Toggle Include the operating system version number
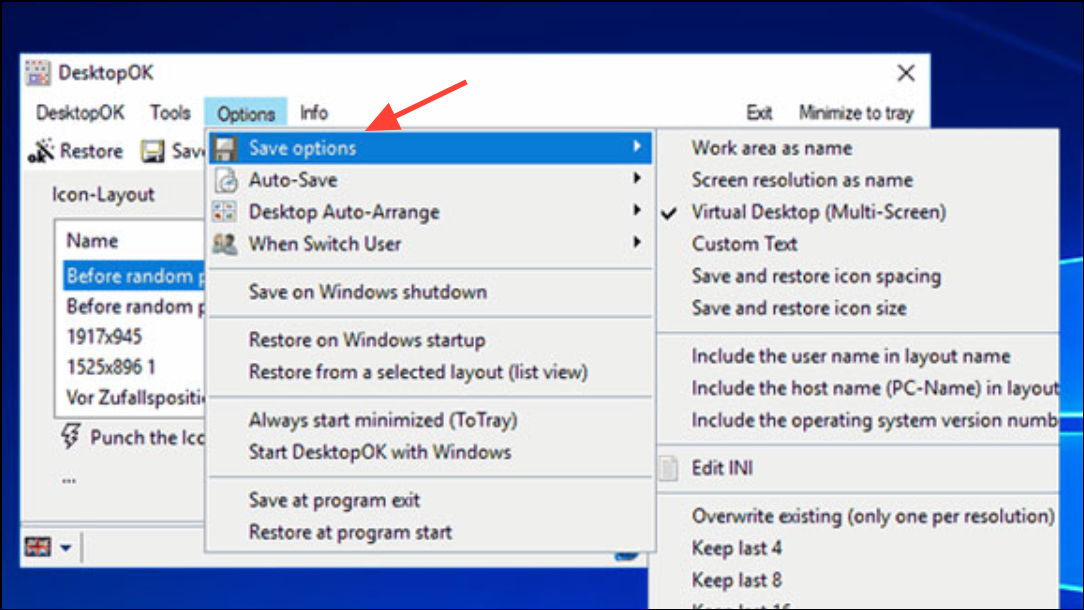This screenshot has height=610, width=1084. tap(875, 420)
